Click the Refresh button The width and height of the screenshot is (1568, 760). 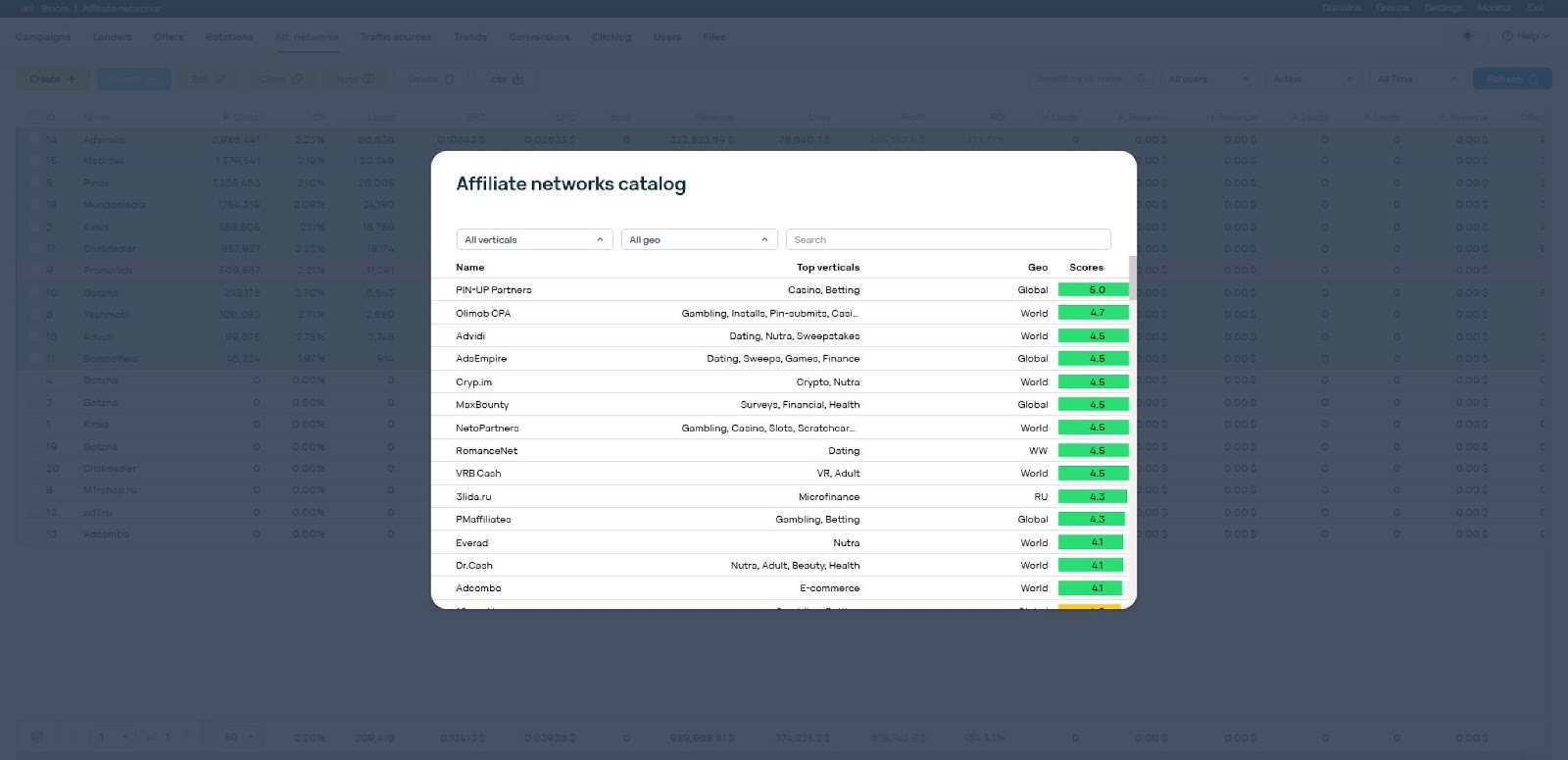[1512, 79]
